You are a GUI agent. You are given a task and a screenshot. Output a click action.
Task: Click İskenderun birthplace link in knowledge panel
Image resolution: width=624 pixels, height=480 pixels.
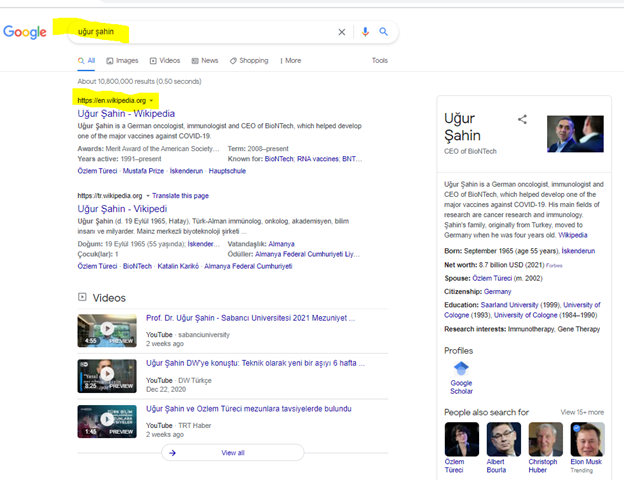[x=578, y=251]
